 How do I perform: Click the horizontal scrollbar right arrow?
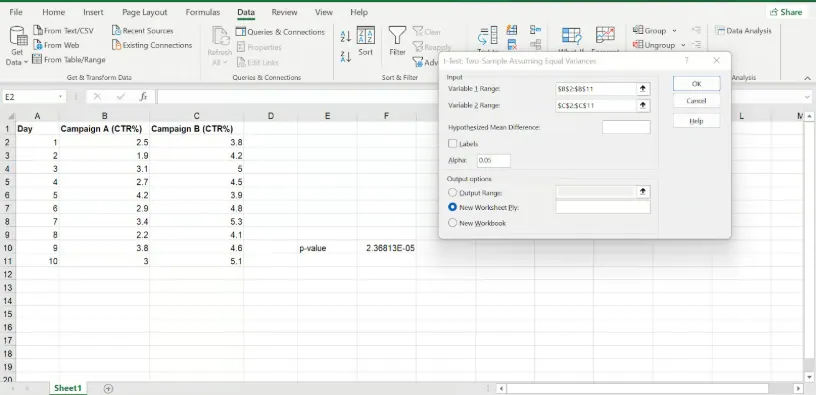798,388
